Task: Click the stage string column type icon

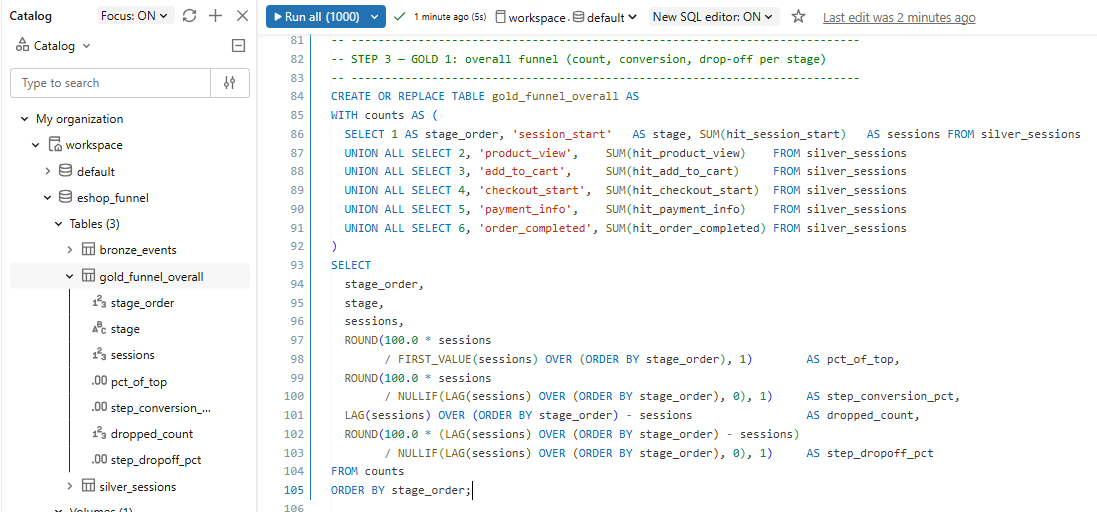Action: [99, 329]
